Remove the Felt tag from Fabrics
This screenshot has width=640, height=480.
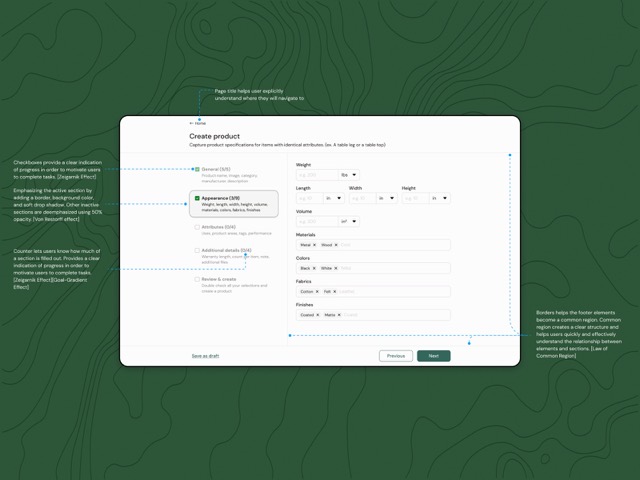pos(334,291)
